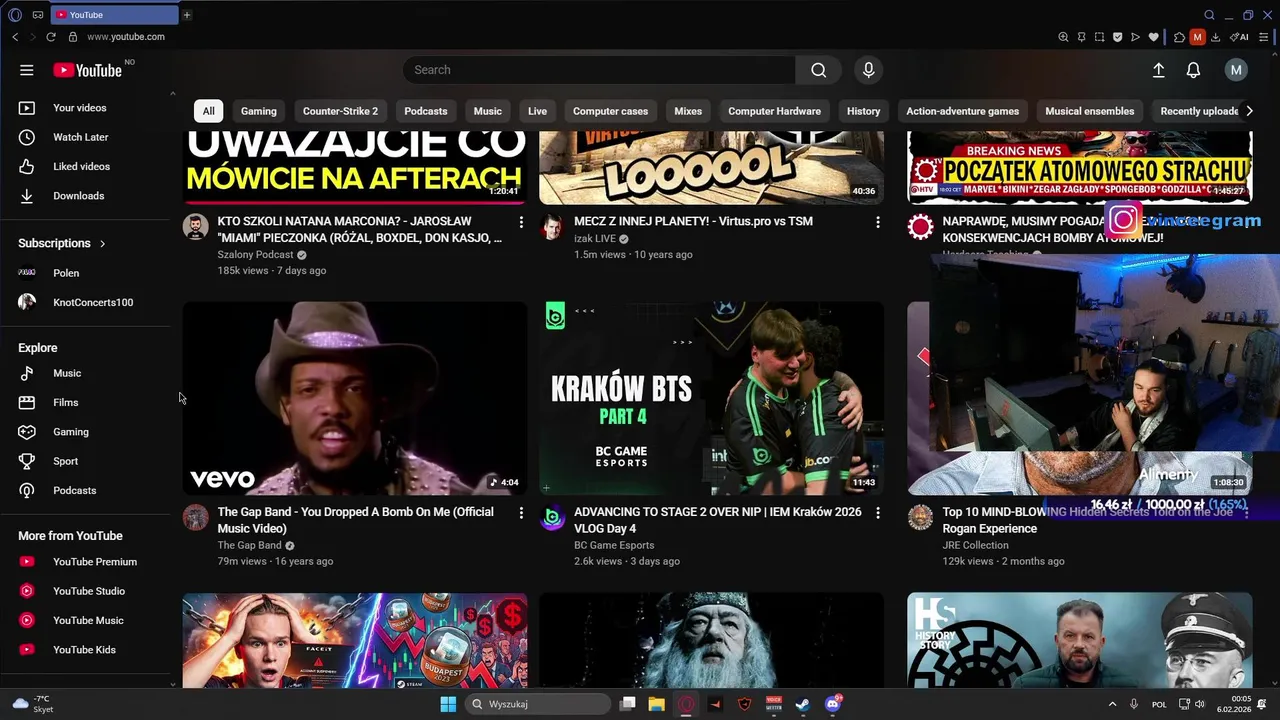This screenshot has width=1280, height=720.
Task: Select the Live filter chip
Action: (x=537, y=111)
